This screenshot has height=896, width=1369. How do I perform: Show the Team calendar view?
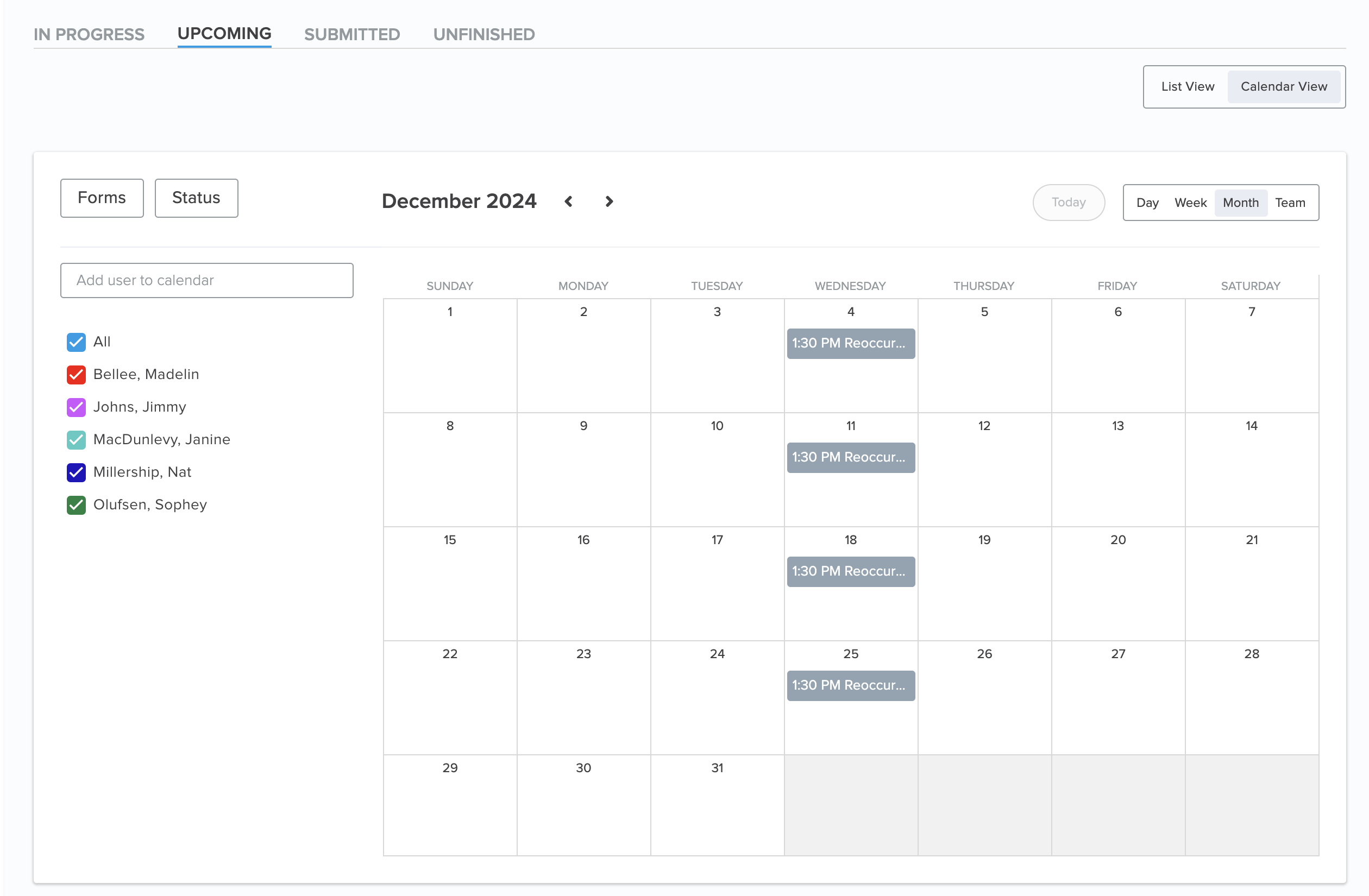click(x=1290, y=203)
